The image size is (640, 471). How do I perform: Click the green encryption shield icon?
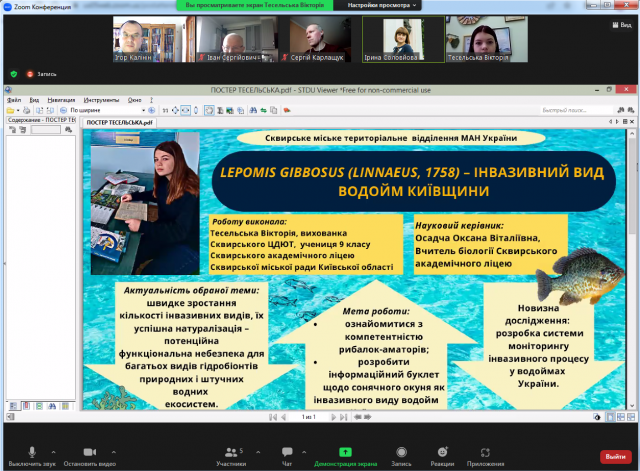(x=13, y=73)
